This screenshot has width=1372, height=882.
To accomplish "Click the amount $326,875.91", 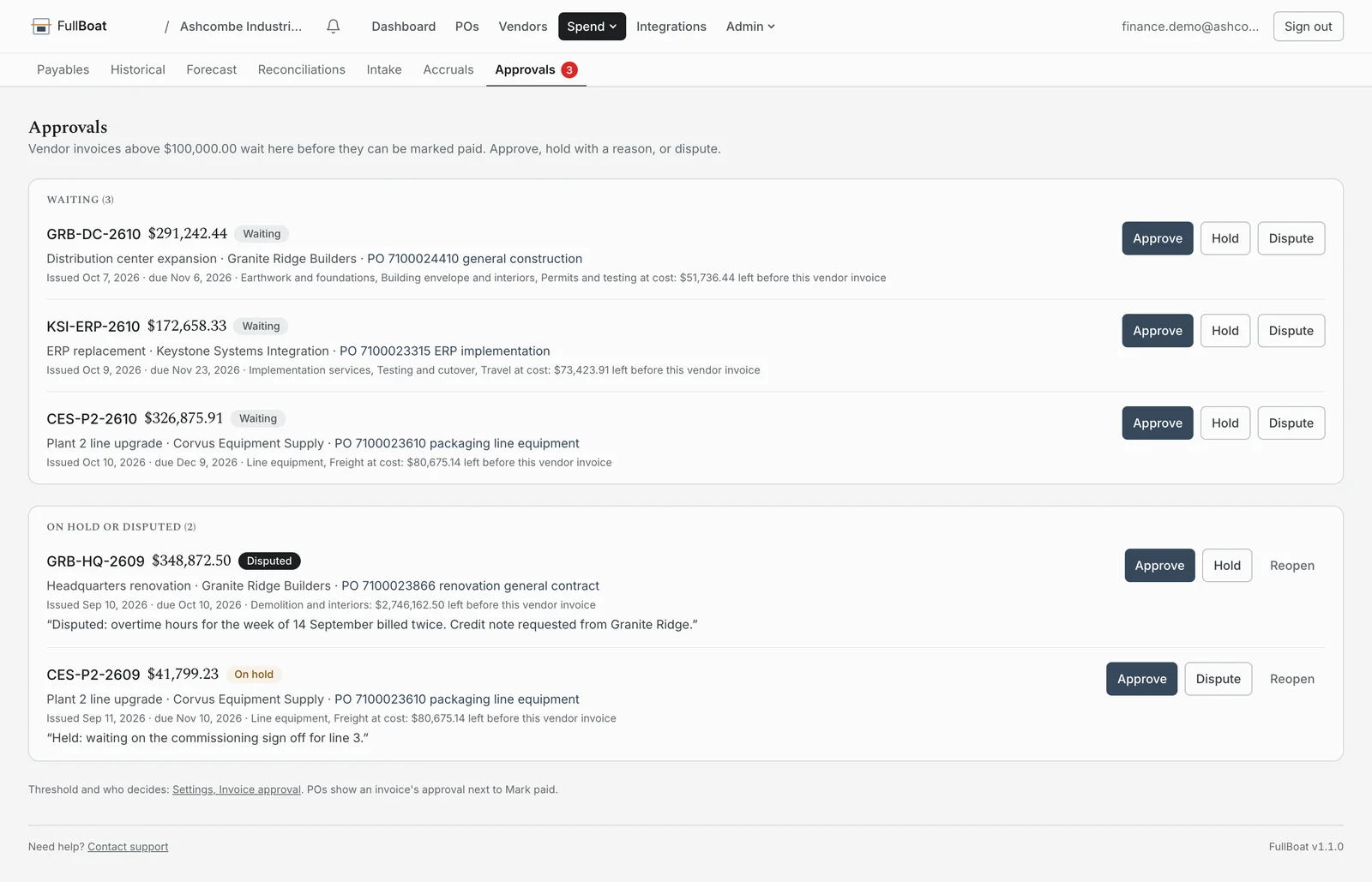I will (x=184, y=419).
